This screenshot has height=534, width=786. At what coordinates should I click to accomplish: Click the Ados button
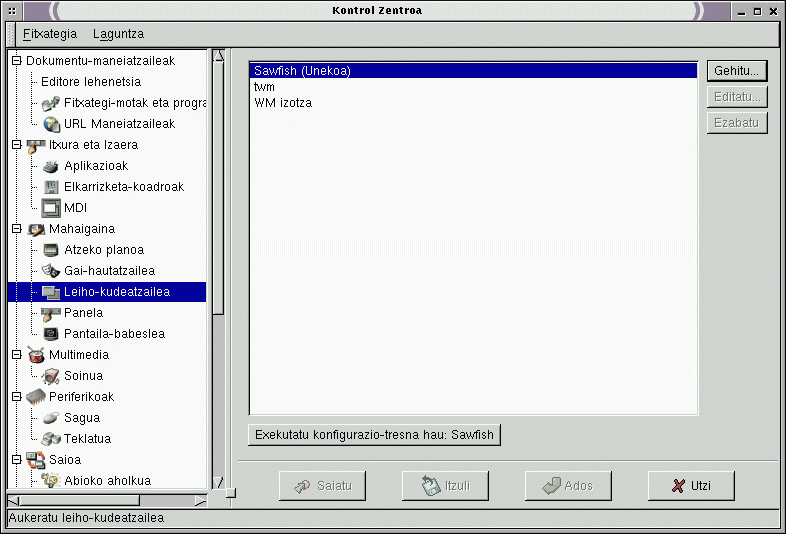[568, 486]
